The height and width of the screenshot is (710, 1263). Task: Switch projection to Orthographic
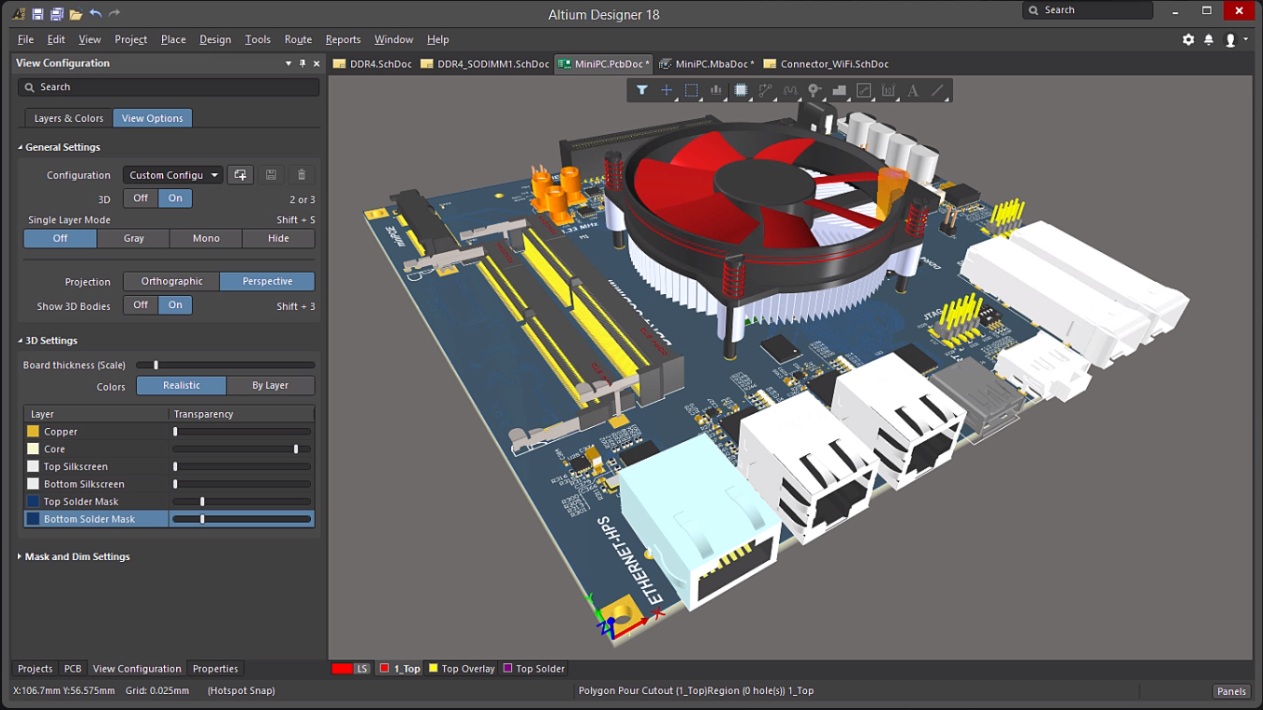172,281
